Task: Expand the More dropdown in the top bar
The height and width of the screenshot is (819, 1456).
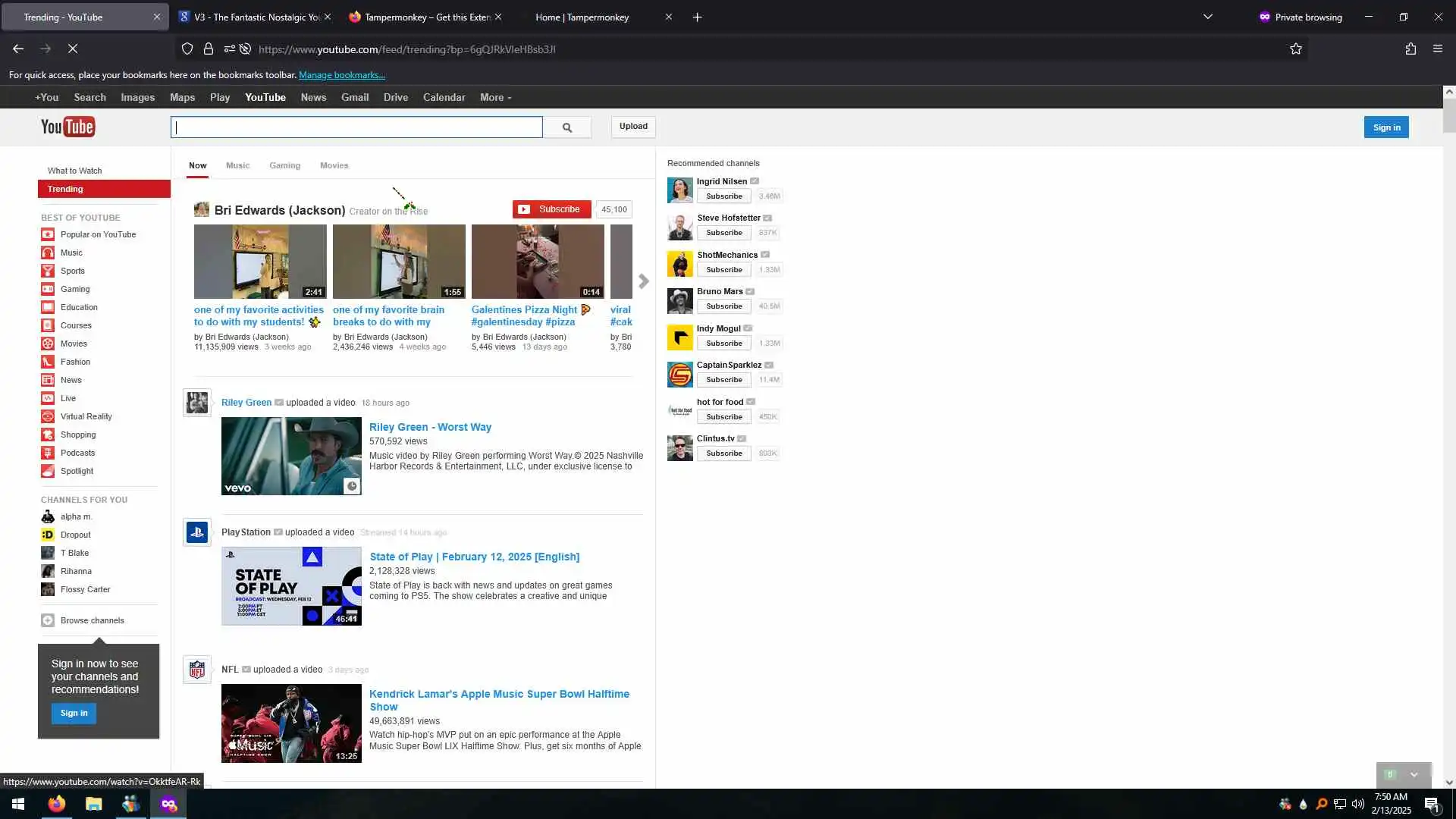Action: click(495, 98)
